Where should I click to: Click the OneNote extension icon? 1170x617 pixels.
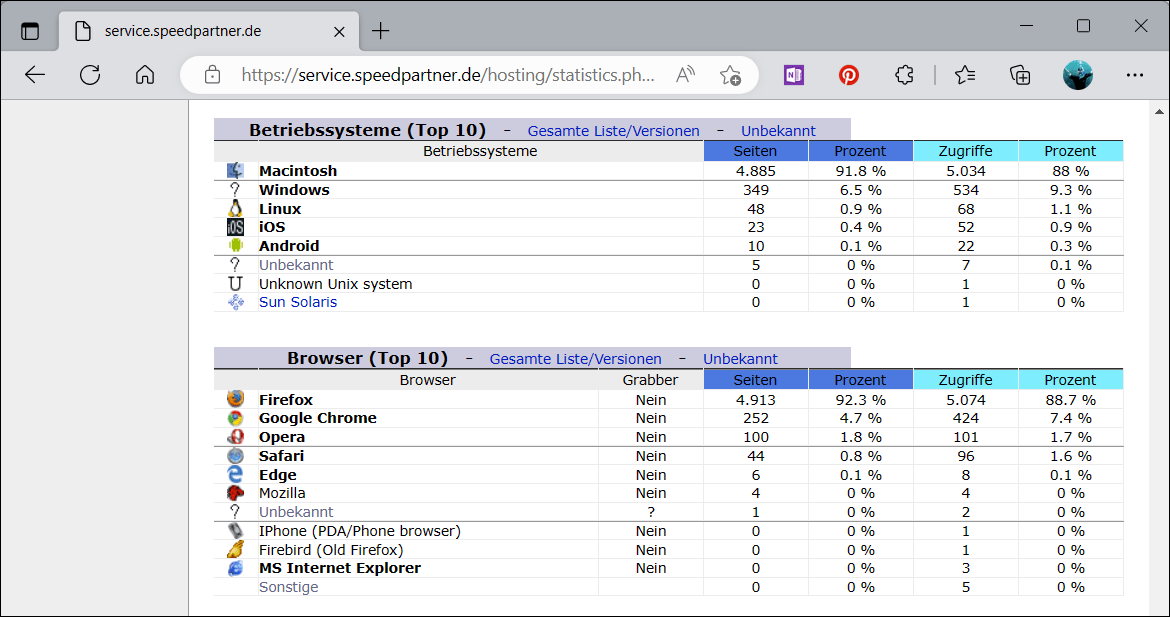click(794, 75)
